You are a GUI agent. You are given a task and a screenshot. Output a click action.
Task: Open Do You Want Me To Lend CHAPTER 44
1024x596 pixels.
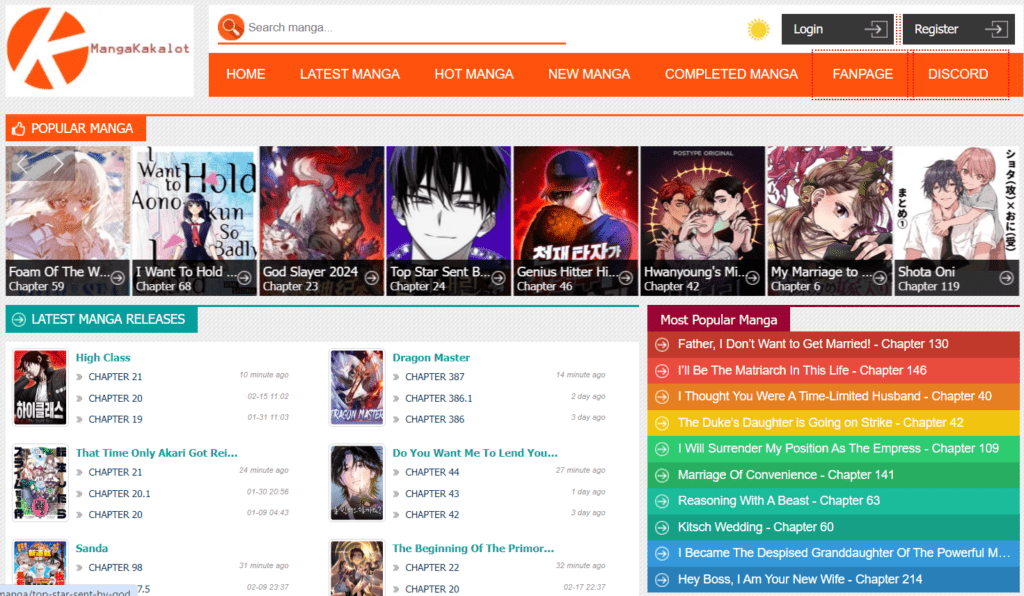click(x=432, y=472)
